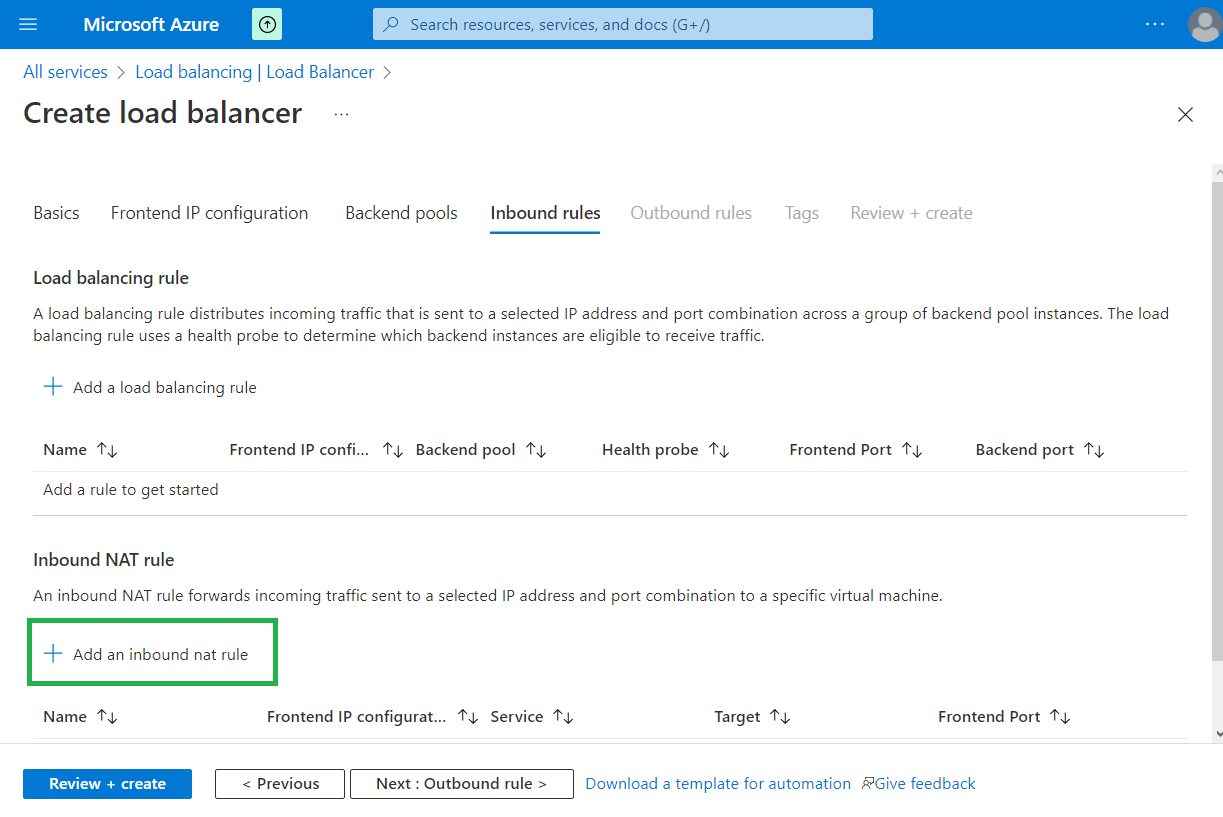1223x817 pixels.
Task: Open the portal hamburger menu
Action: tap(28, 24)
